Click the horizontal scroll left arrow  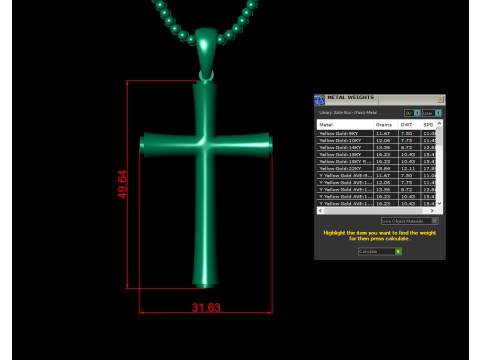(320, 211)
